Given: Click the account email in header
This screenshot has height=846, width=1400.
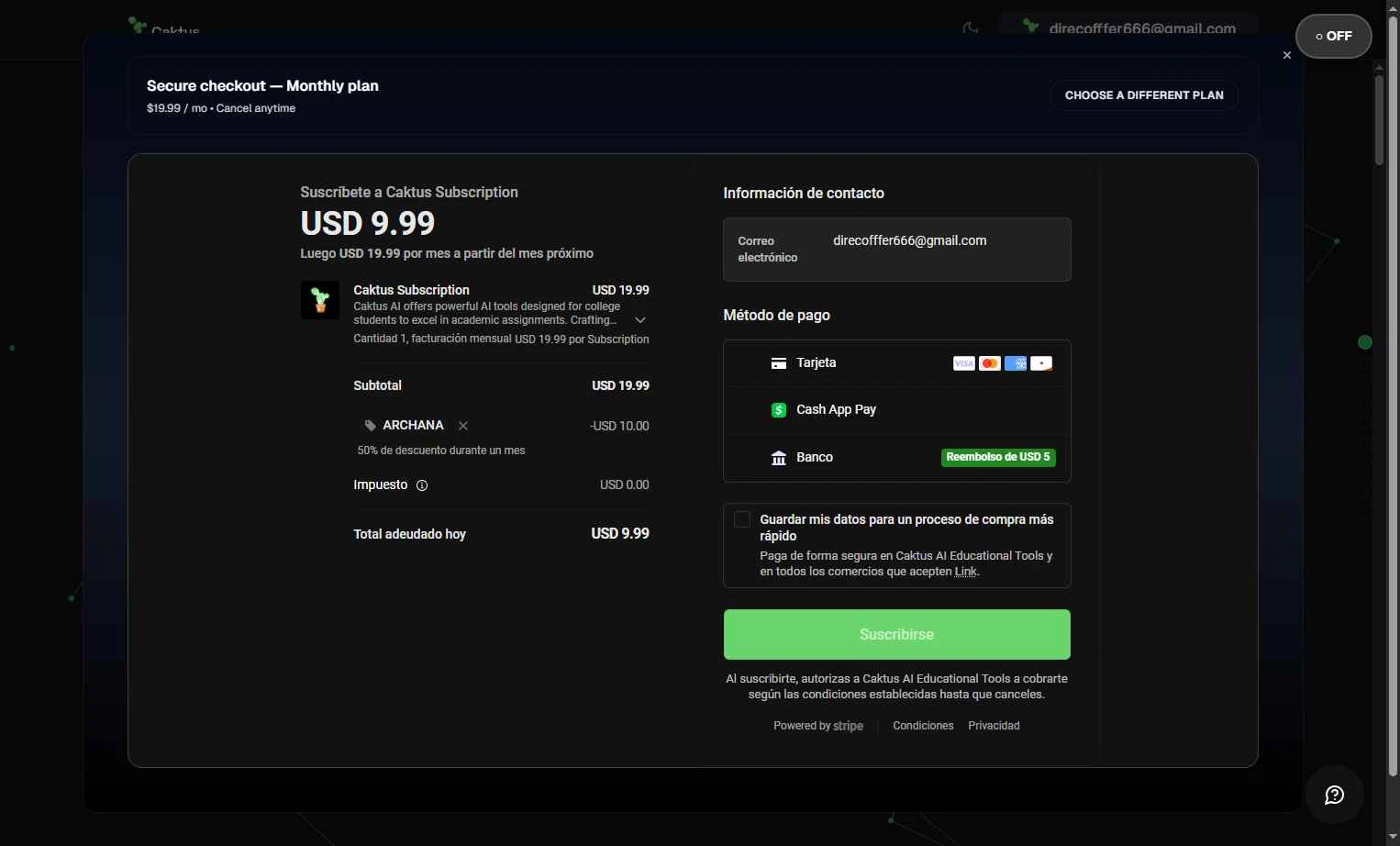Looking at the screenshot, I should pyautogui.click(x=1142, y=28).
